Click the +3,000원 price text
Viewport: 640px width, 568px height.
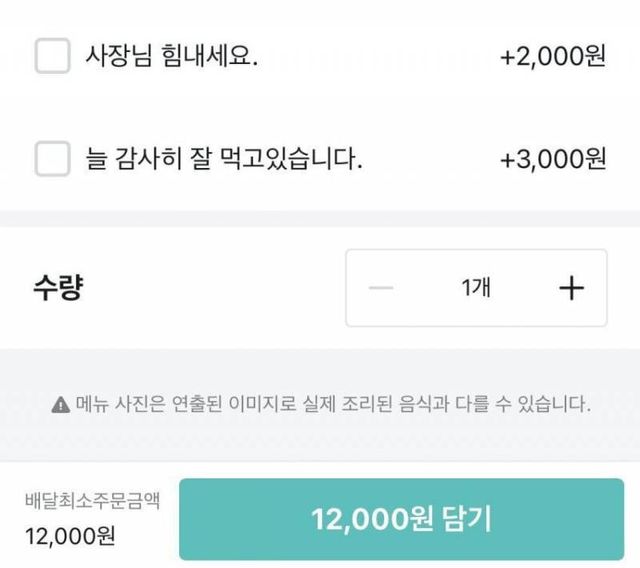553,159
